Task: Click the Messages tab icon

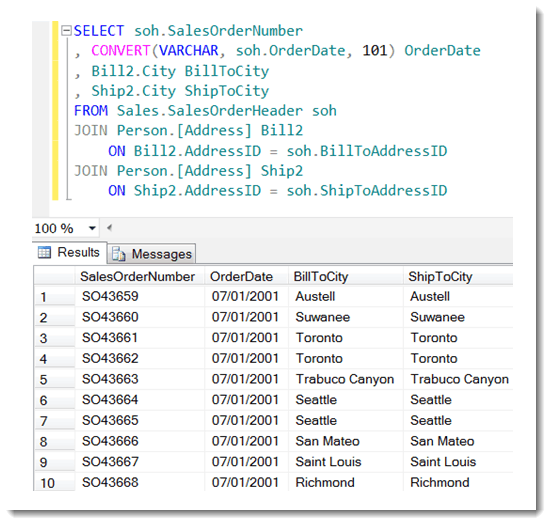Action: coord(118,254)
